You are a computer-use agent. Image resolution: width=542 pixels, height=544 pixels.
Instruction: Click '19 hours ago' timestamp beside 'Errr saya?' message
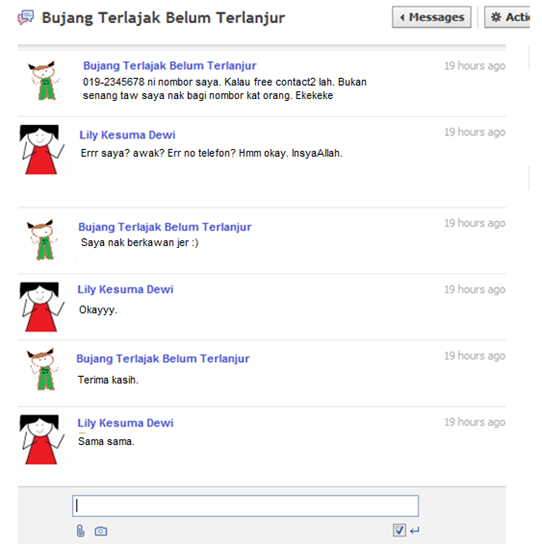[475, 132]
